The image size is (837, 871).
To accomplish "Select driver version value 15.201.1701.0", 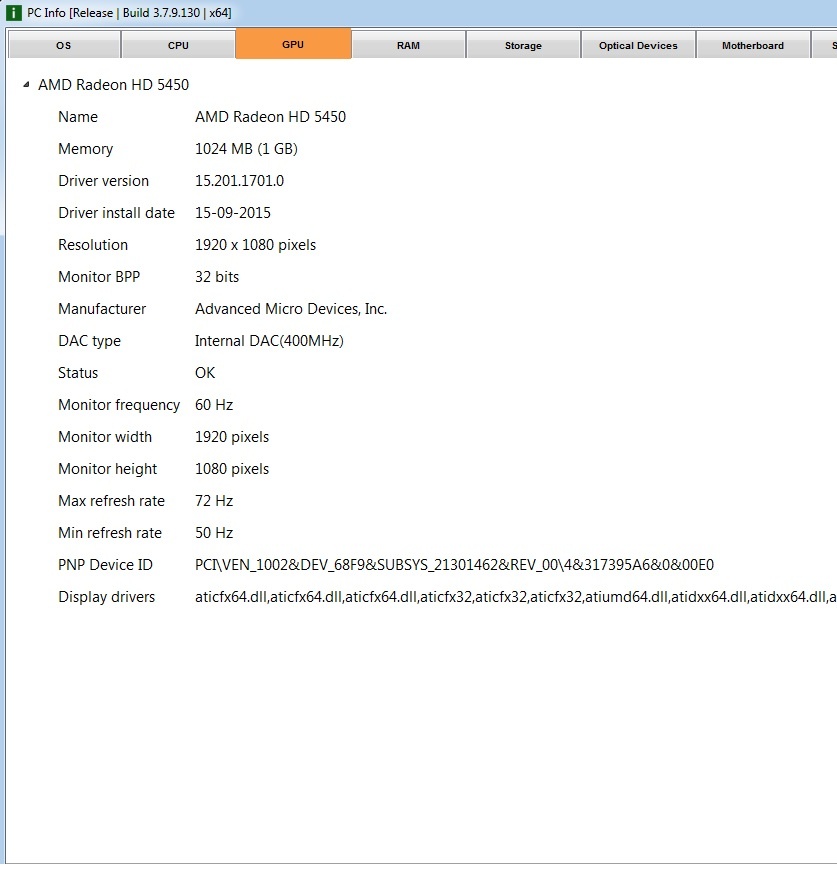I will tap(239, 181).
